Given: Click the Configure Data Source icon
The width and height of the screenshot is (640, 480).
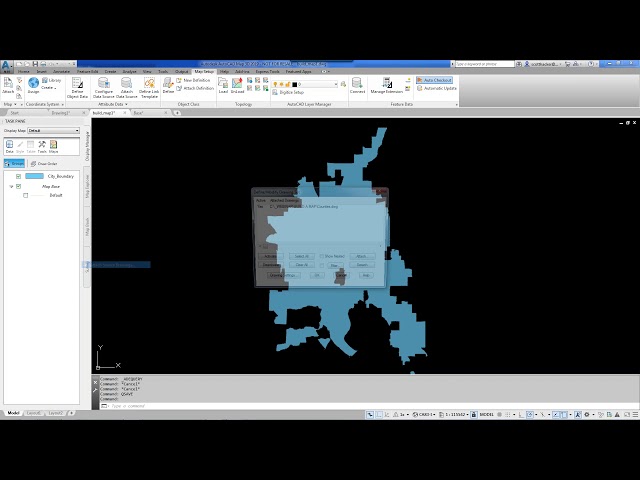Looking at the screenshot, I should click(x=104, y=88).
